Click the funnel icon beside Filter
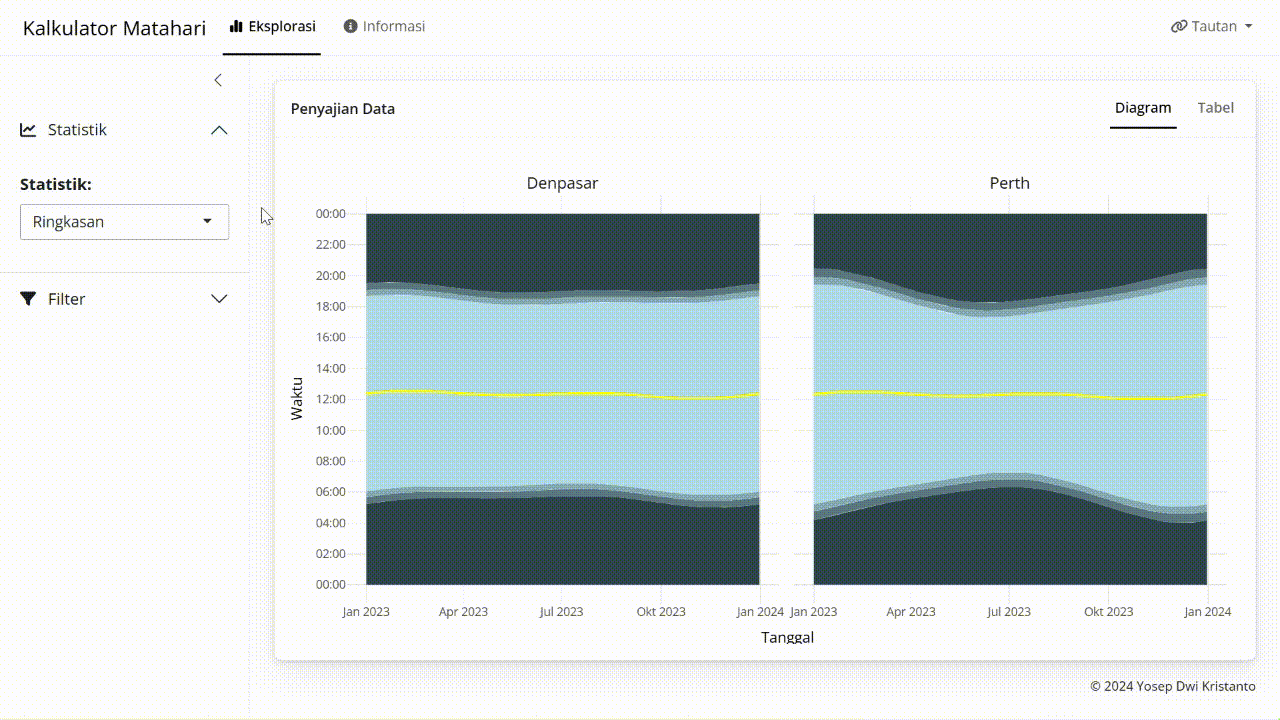 pos(28,299)
